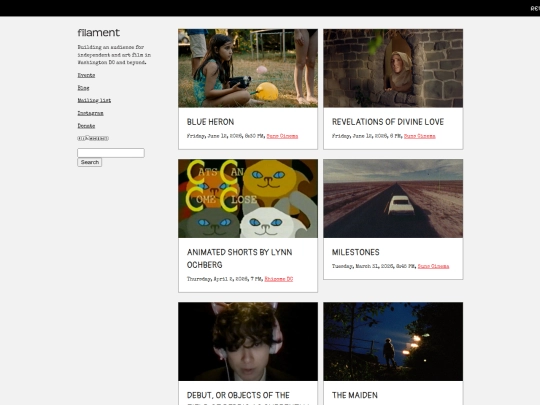540x405 pixels.
Task: Focus the sidebar search input field
Action: click(x=111, y=153)
